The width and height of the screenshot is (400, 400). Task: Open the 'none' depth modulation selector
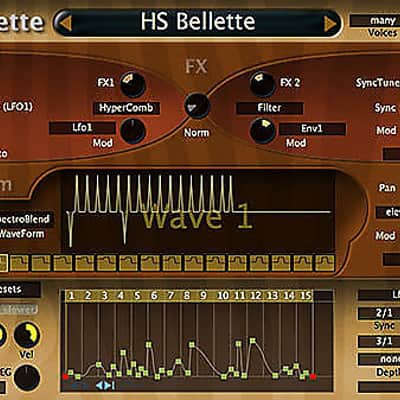pos(379,359)
